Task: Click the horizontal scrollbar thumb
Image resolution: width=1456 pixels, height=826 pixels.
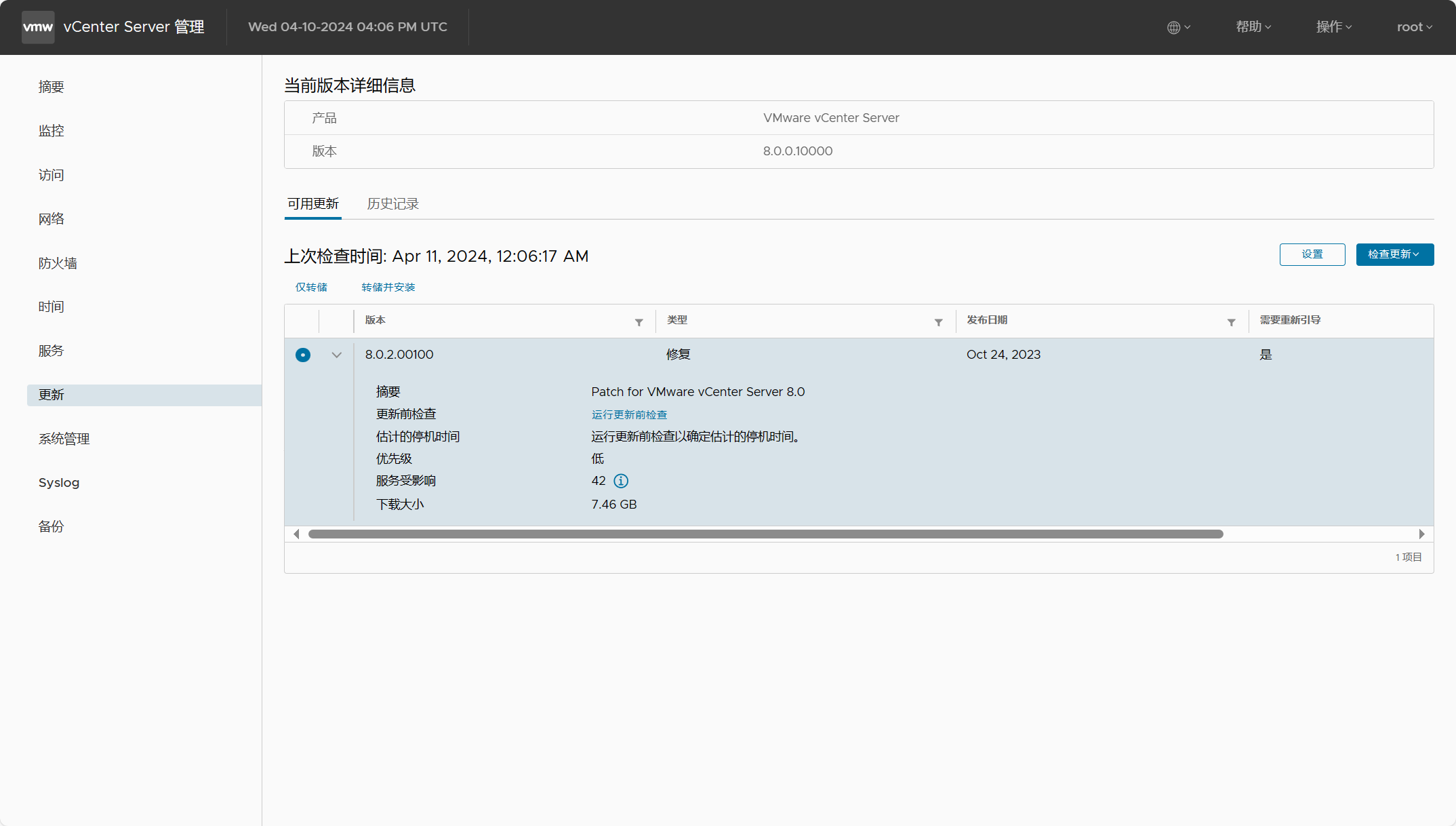Action: [x=766, y=534]
